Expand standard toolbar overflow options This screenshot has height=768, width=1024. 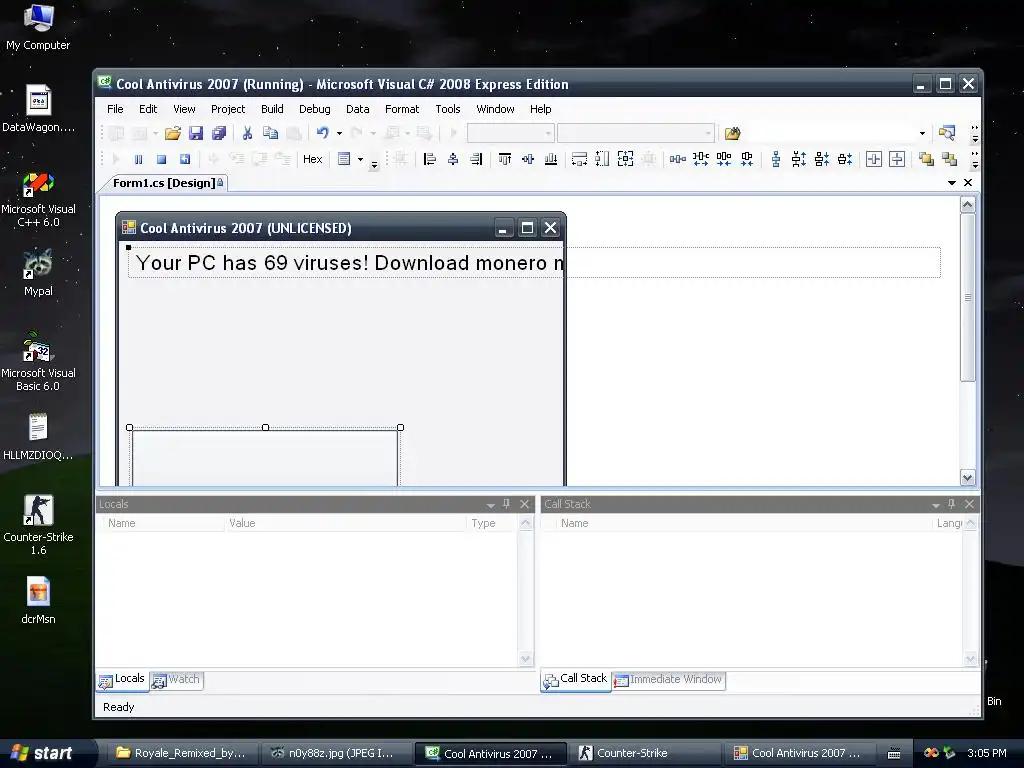[x=974, y=134]
